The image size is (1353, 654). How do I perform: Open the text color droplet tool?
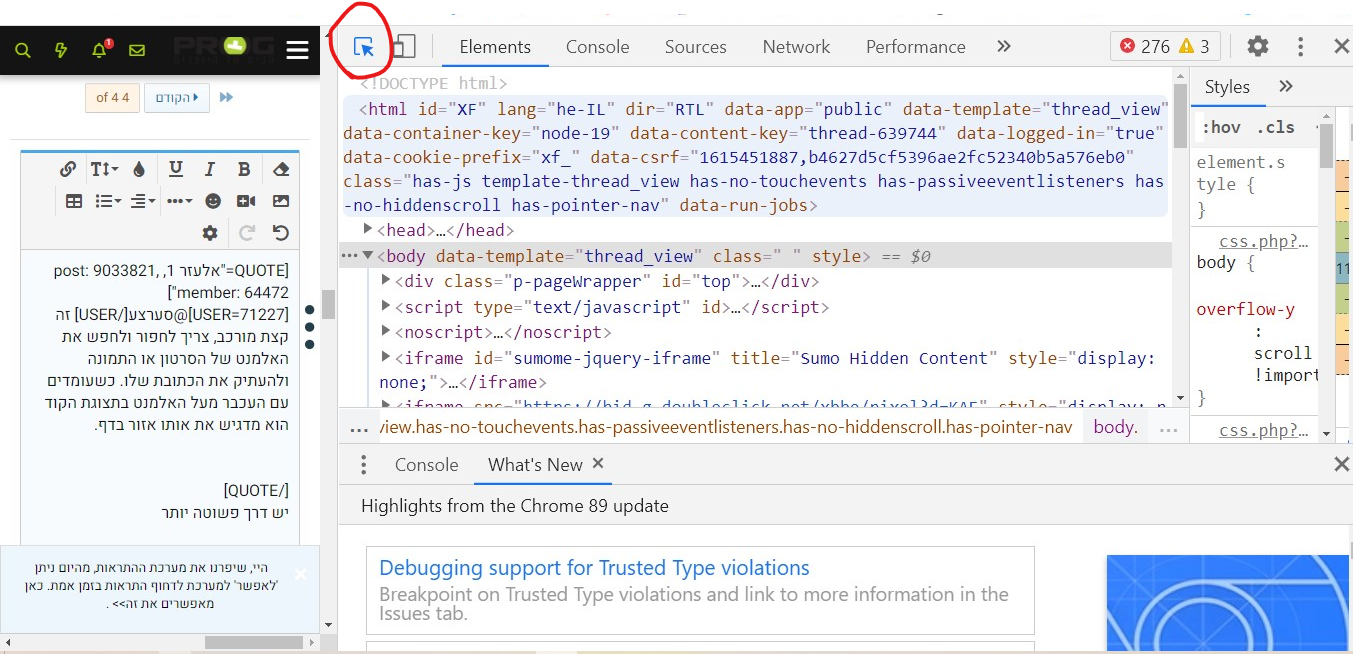pyautogui.click(x=139, y=169)
